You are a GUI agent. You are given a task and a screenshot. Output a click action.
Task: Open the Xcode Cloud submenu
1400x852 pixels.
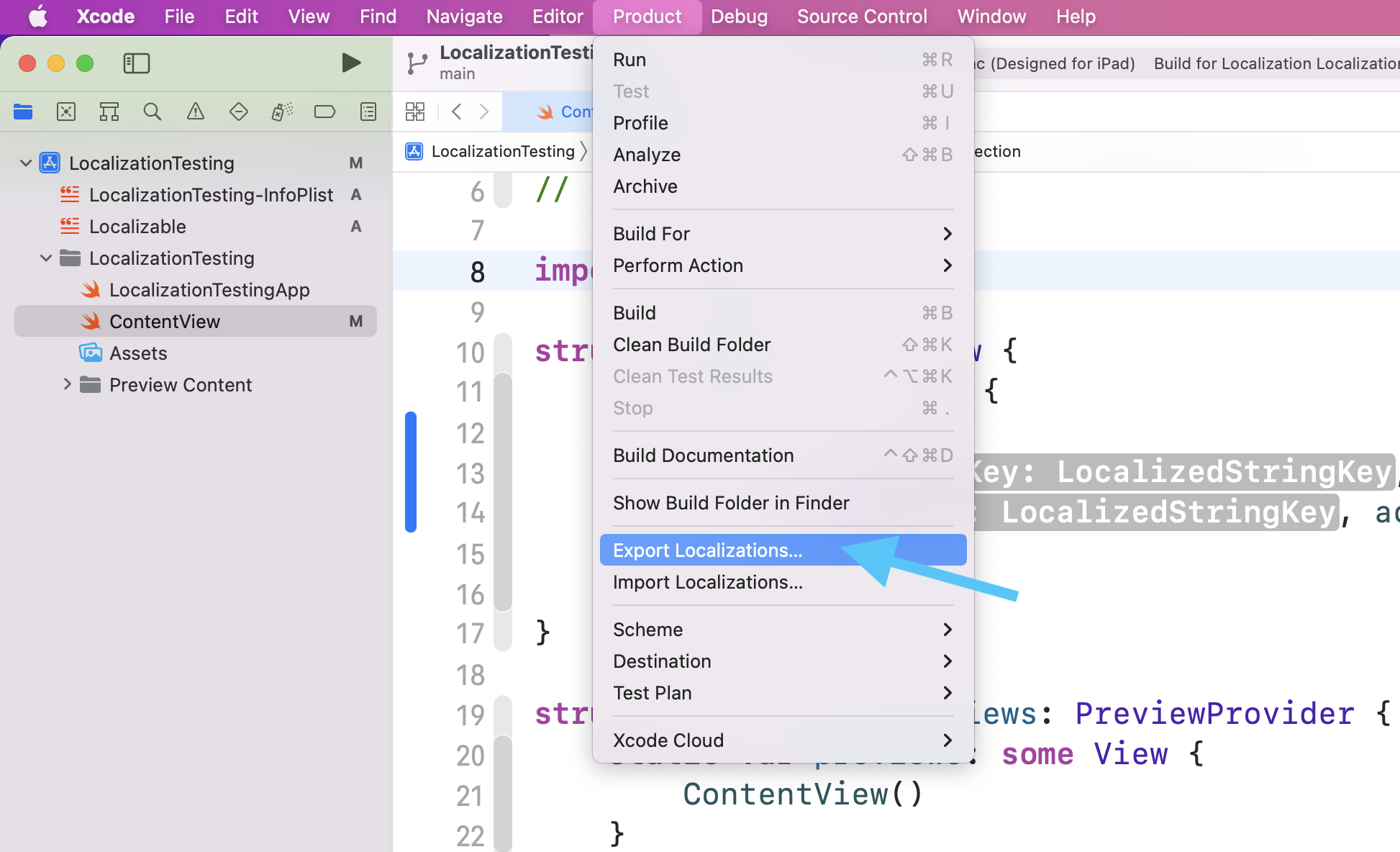click(x=783, y=740)
